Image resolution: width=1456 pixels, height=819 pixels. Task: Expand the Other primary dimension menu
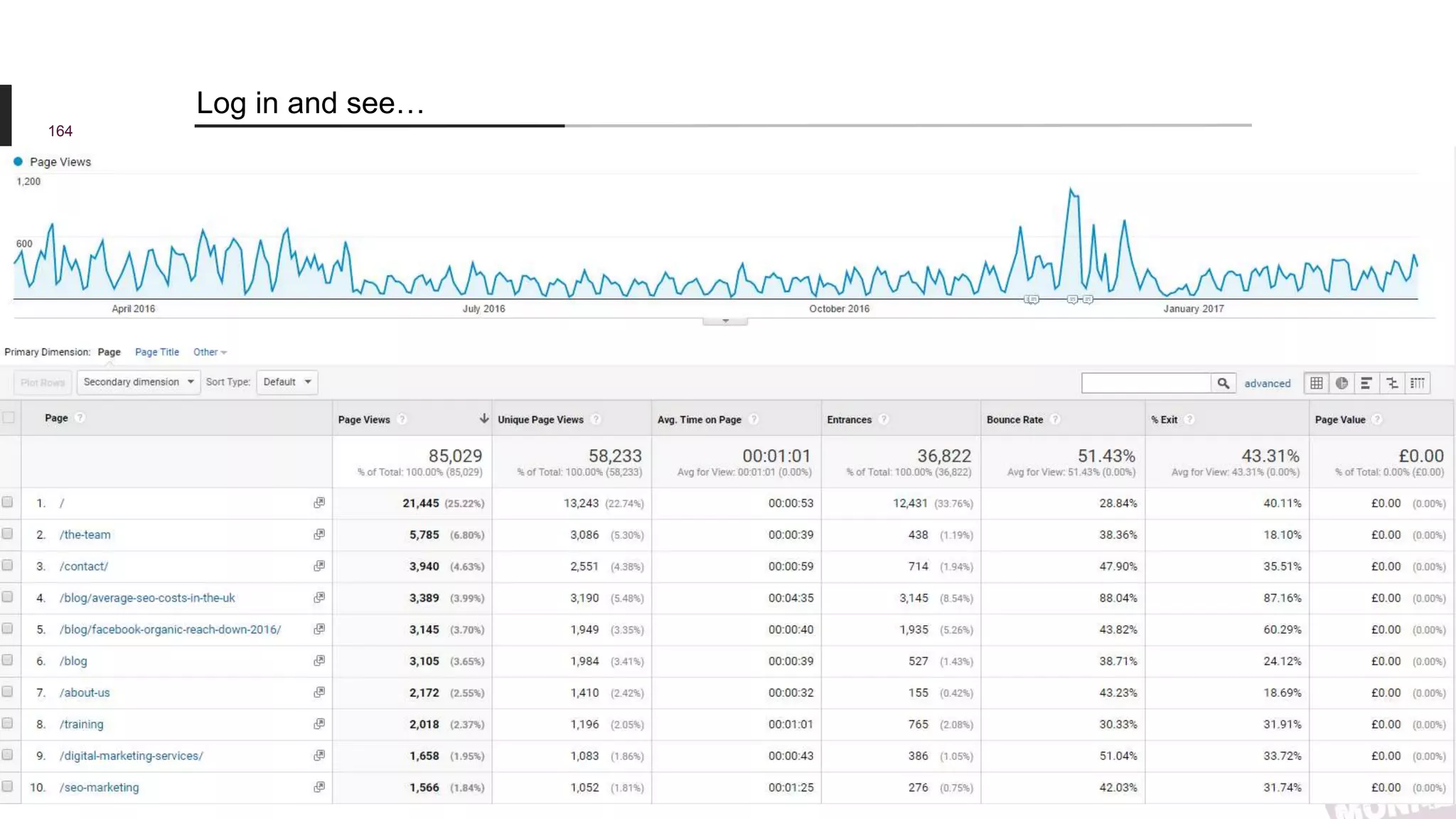coord(209,352)
